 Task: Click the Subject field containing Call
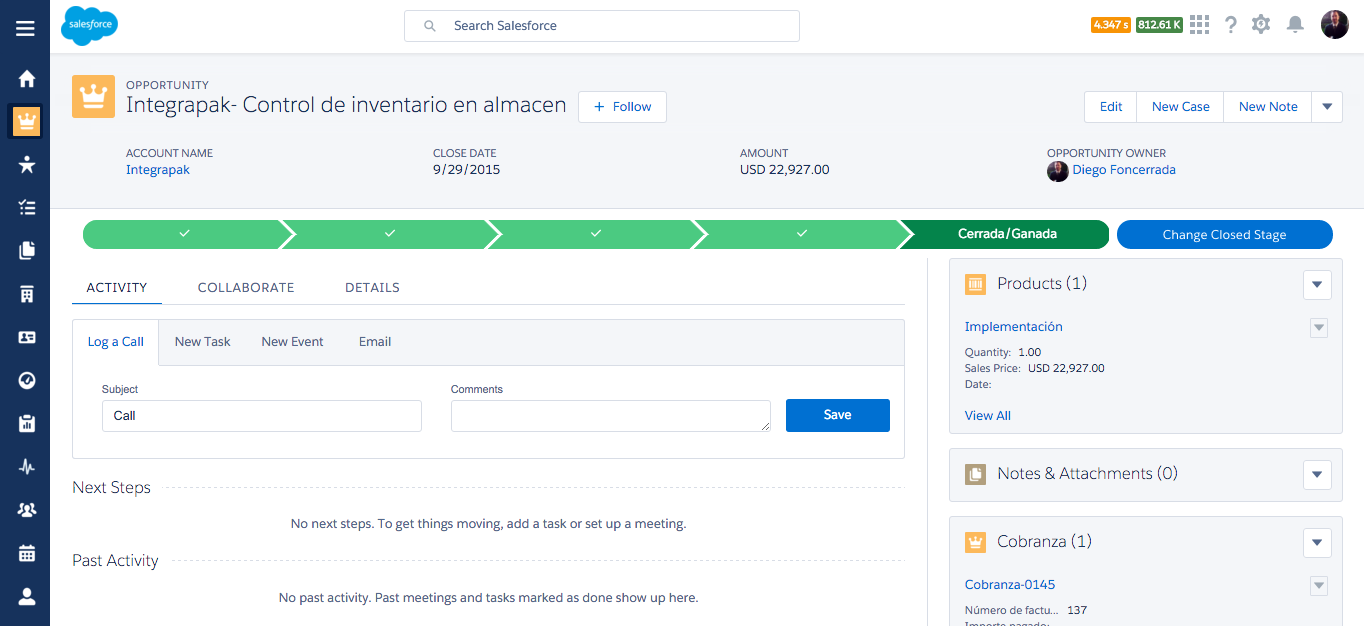click(x=262, y=416)
